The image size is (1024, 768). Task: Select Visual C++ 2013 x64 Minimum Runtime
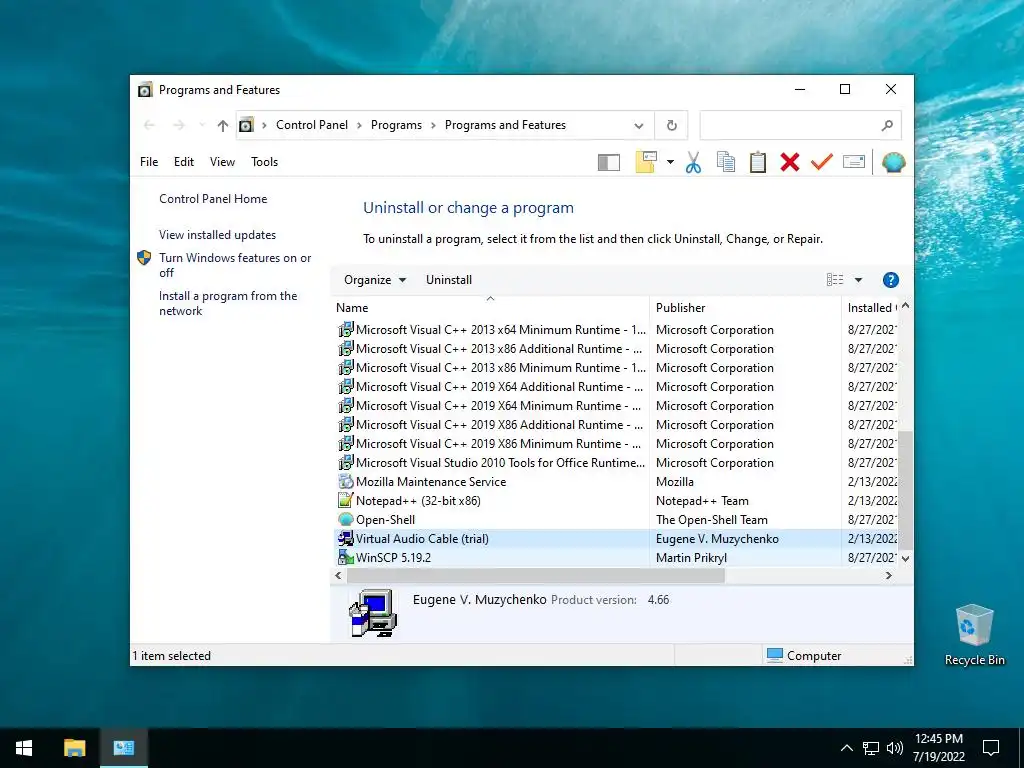[618, 330]
